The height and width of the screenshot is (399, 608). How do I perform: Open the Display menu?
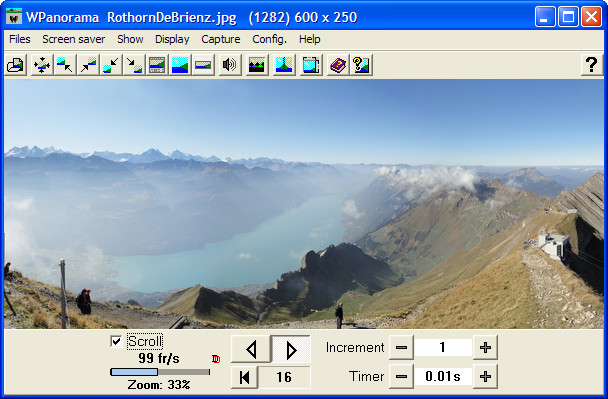pyautogui.click(x=172, y=39)
